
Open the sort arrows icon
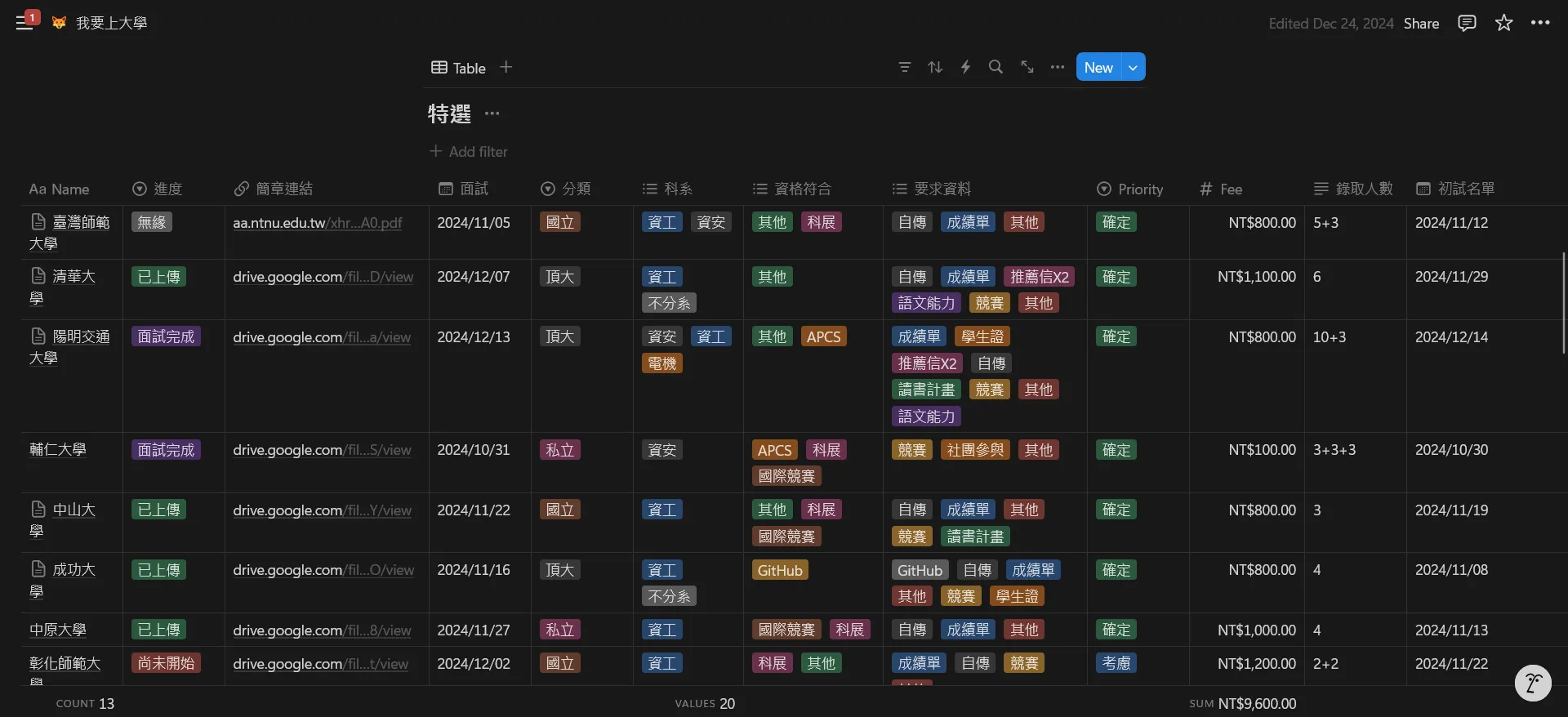[935, 67]
